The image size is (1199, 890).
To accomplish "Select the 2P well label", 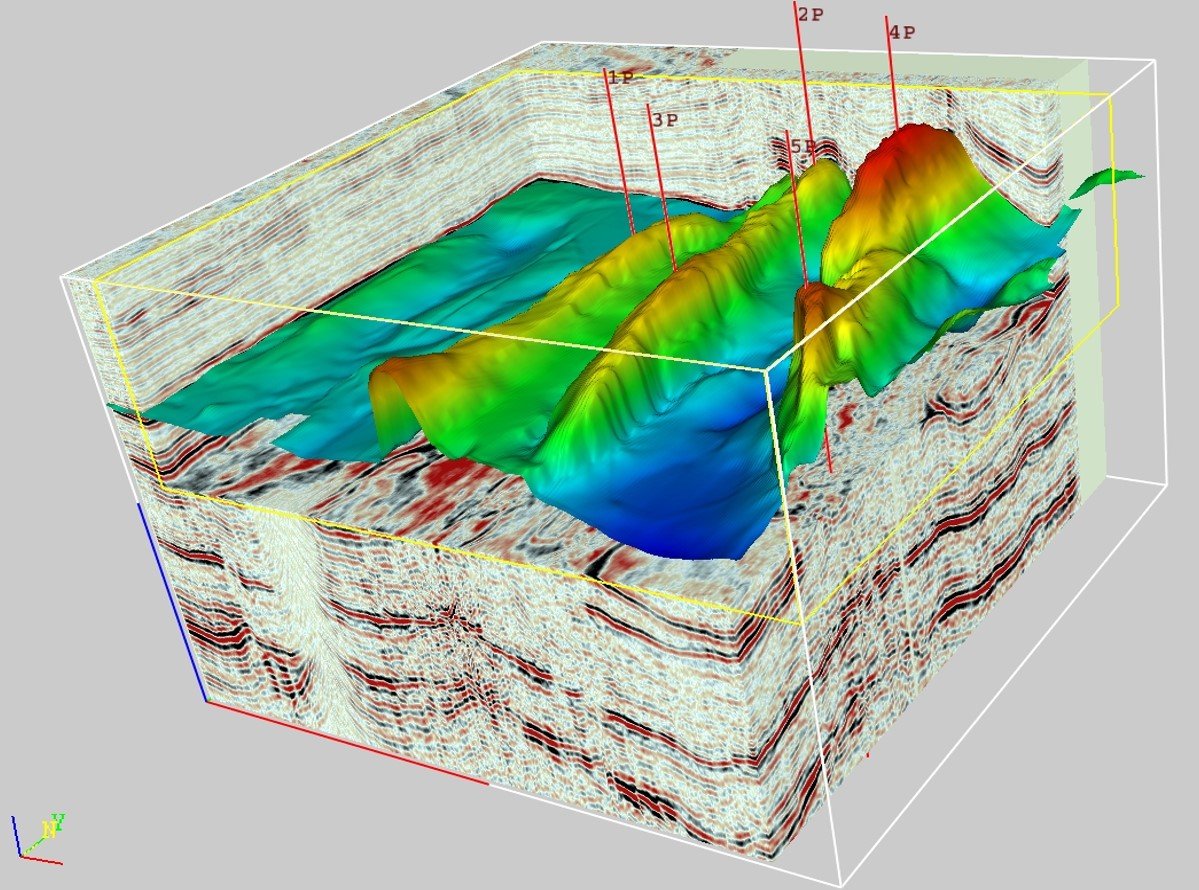I will tap(809, 15).
